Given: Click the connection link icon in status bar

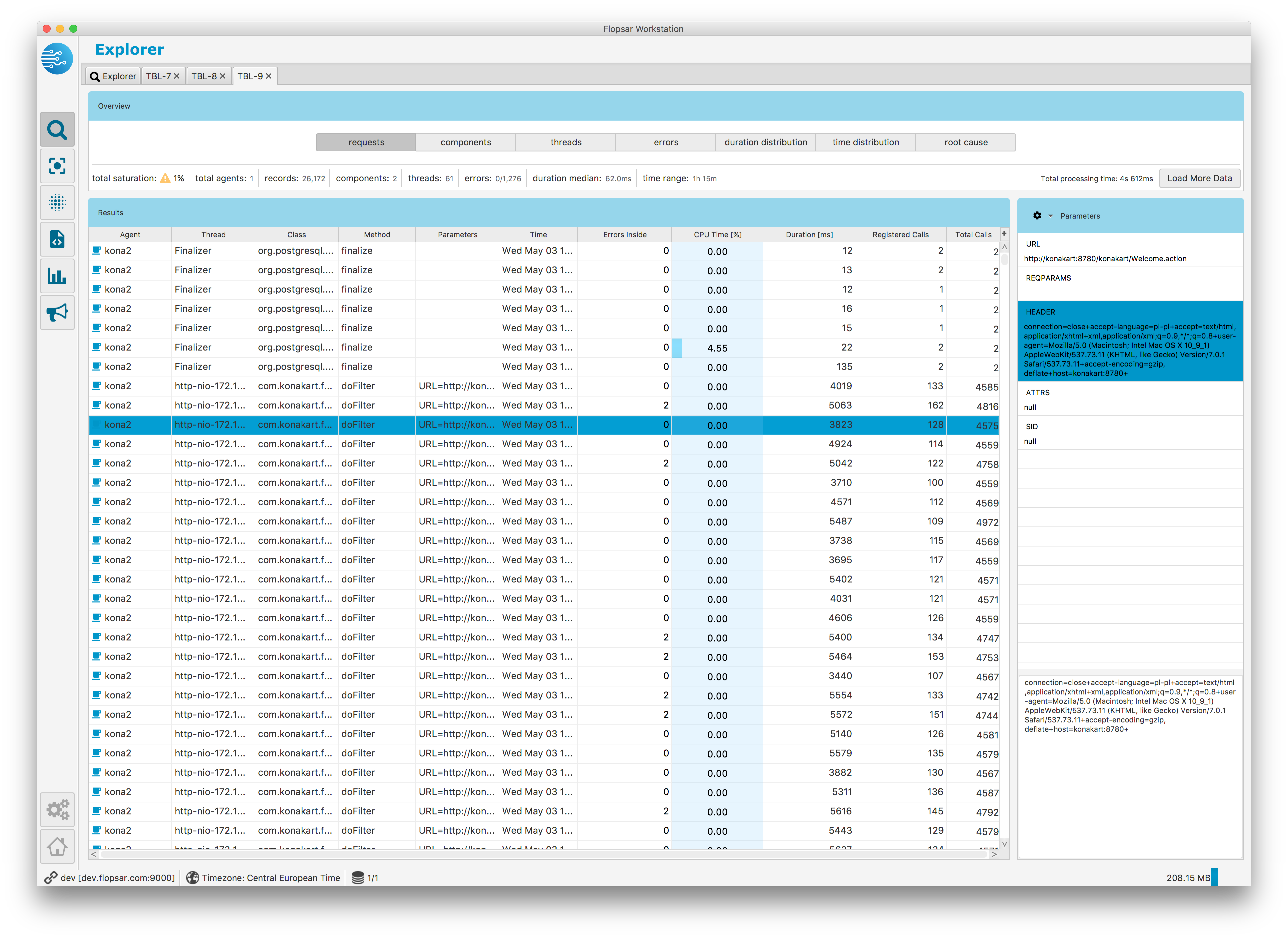Looking at the screenshot, I should (x=51, y=878).
